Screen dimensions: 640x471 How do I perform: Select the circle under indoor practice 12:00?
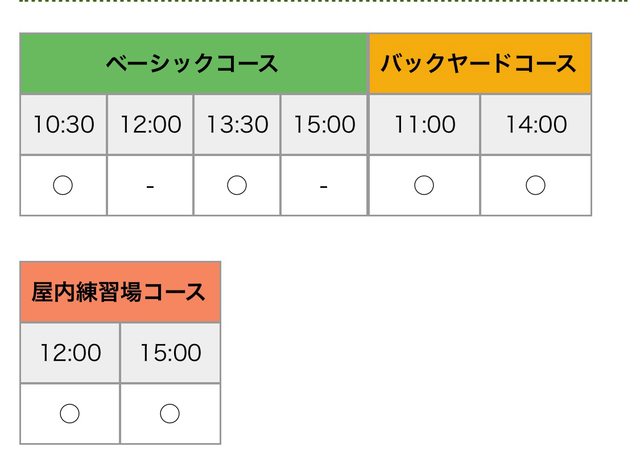click(x=70, y=413)
